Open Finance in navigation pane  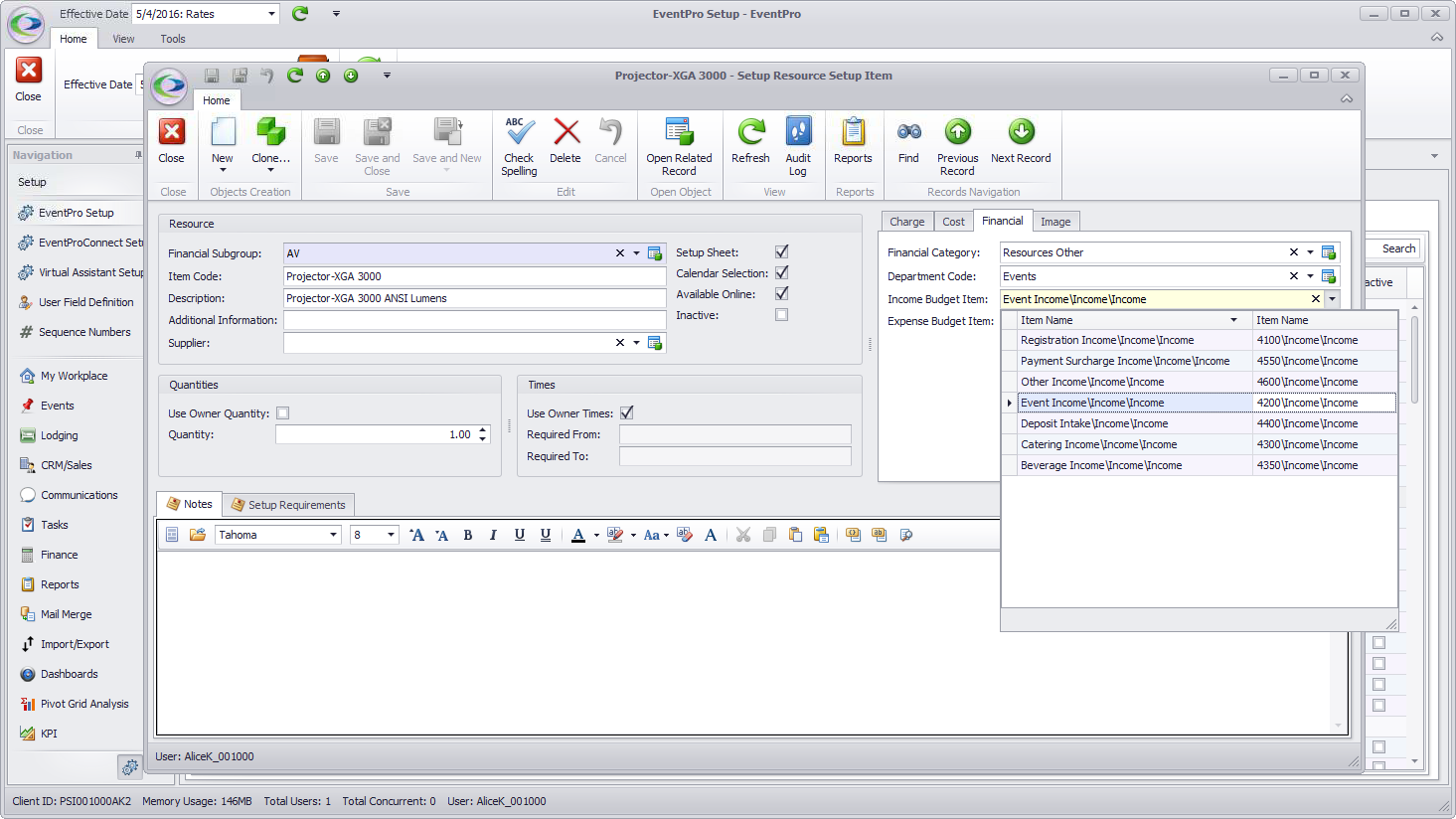(60, 555)
